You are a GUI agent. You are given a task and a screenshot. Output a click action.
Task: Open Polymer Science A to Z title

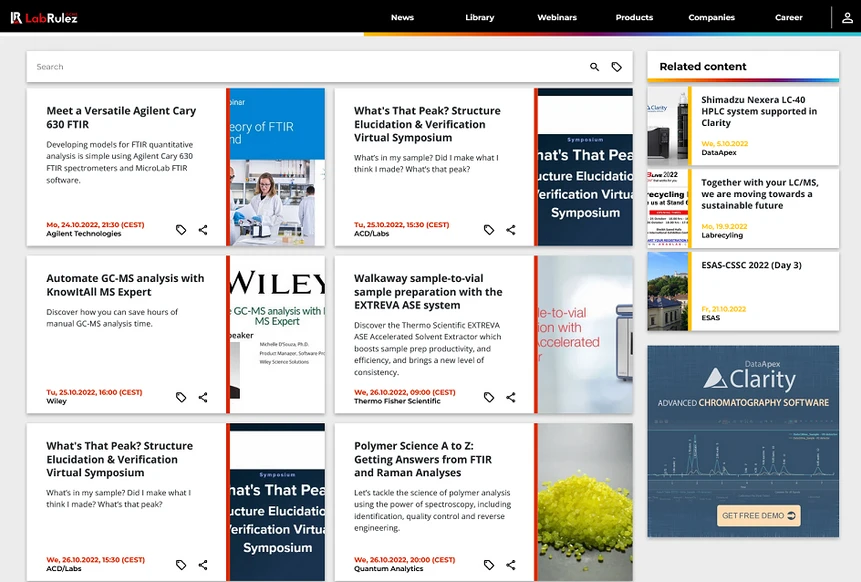coord(423,459)
